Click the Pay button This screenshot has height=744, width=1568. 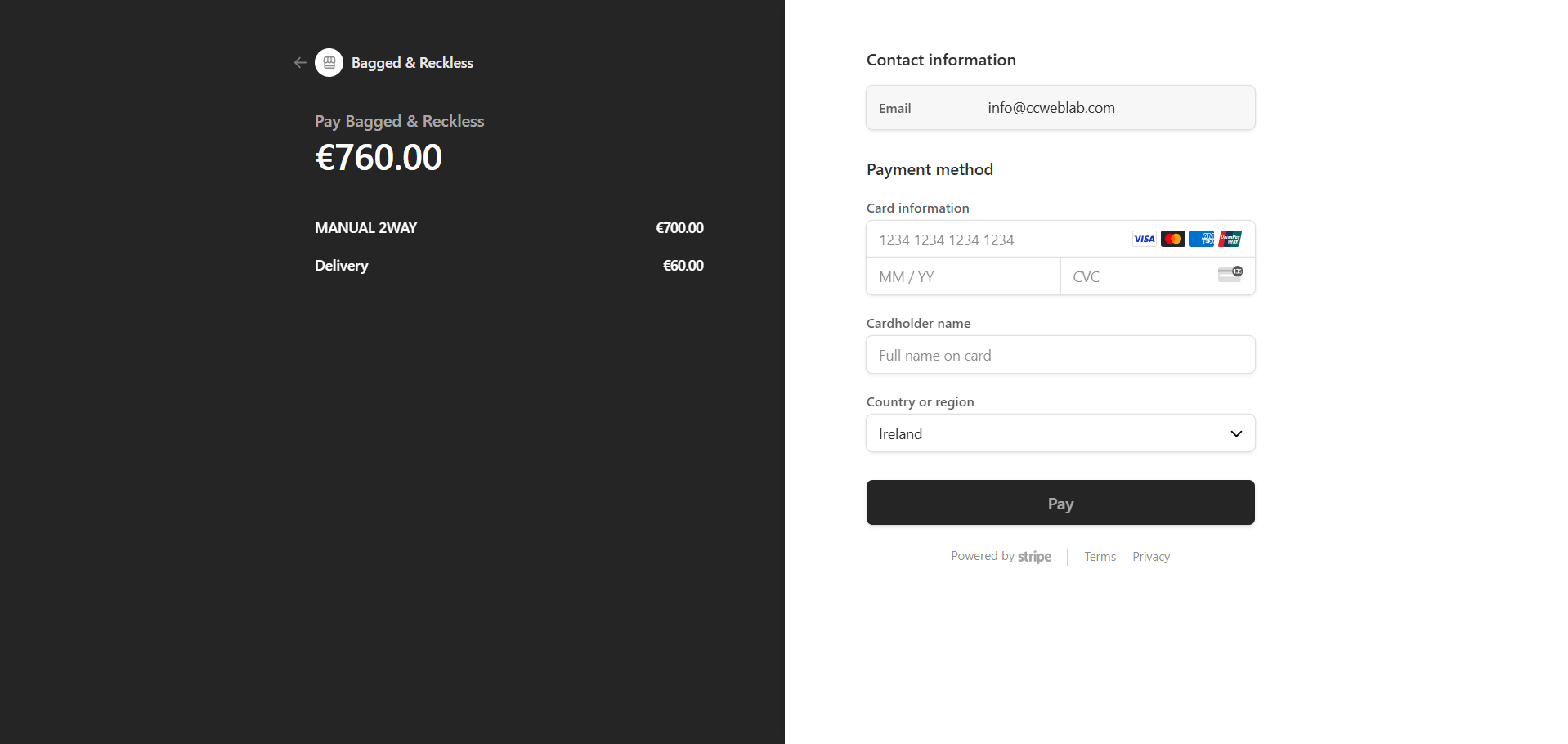[1060, 502]
